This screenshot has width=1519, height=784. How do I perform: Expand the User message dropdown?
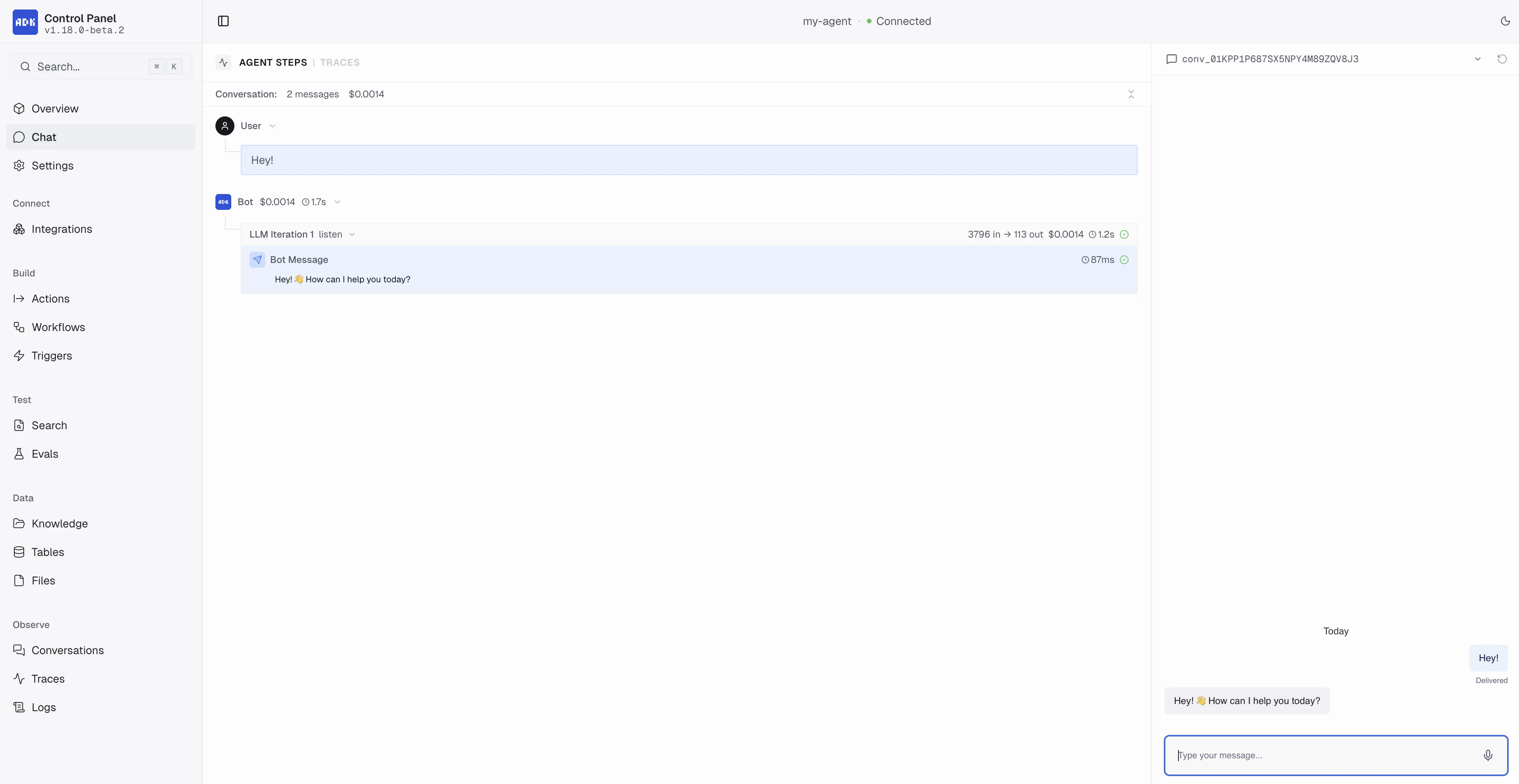[x=272, y=126]
